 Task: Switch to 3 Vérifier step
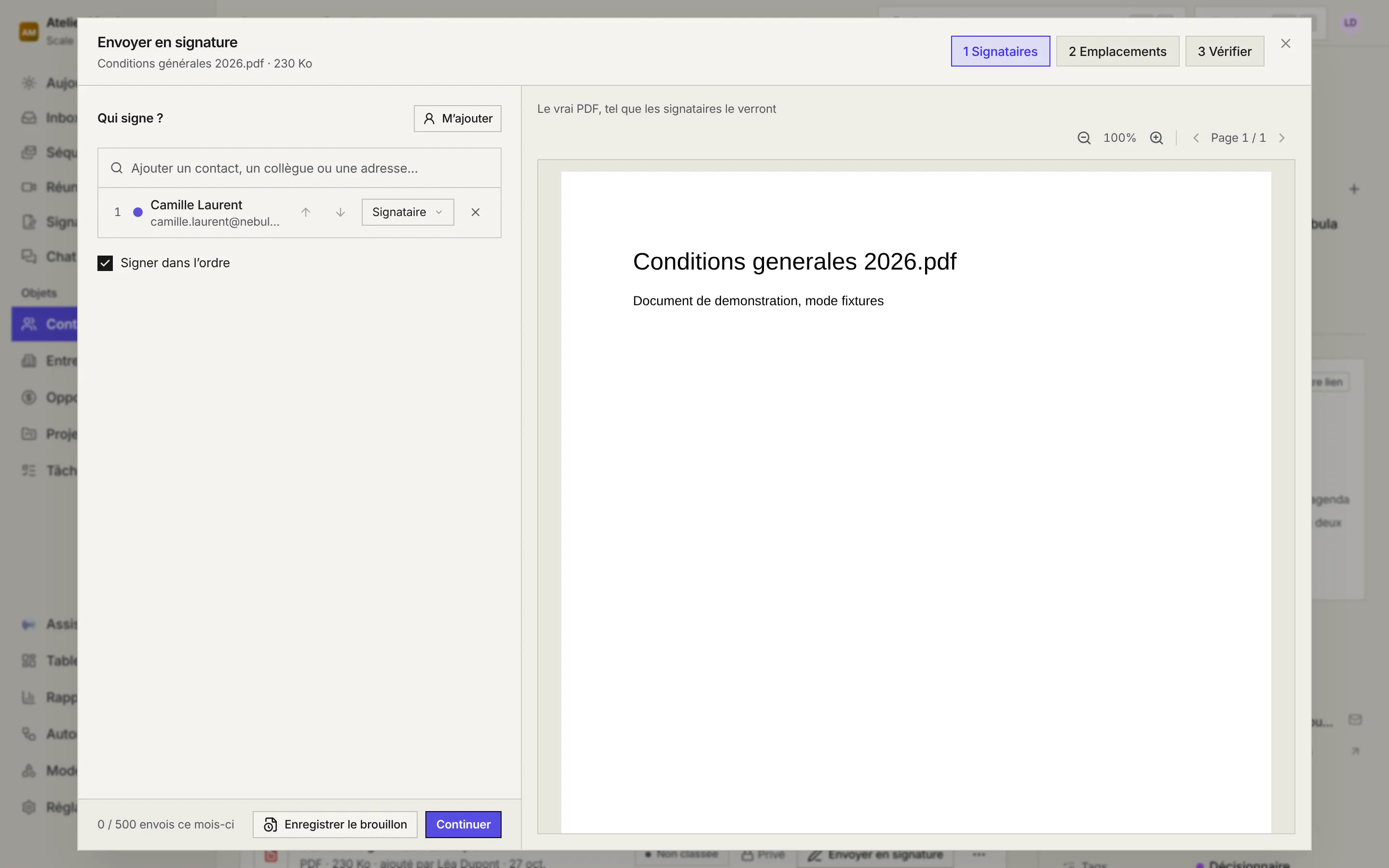[x=1225, y=52]
